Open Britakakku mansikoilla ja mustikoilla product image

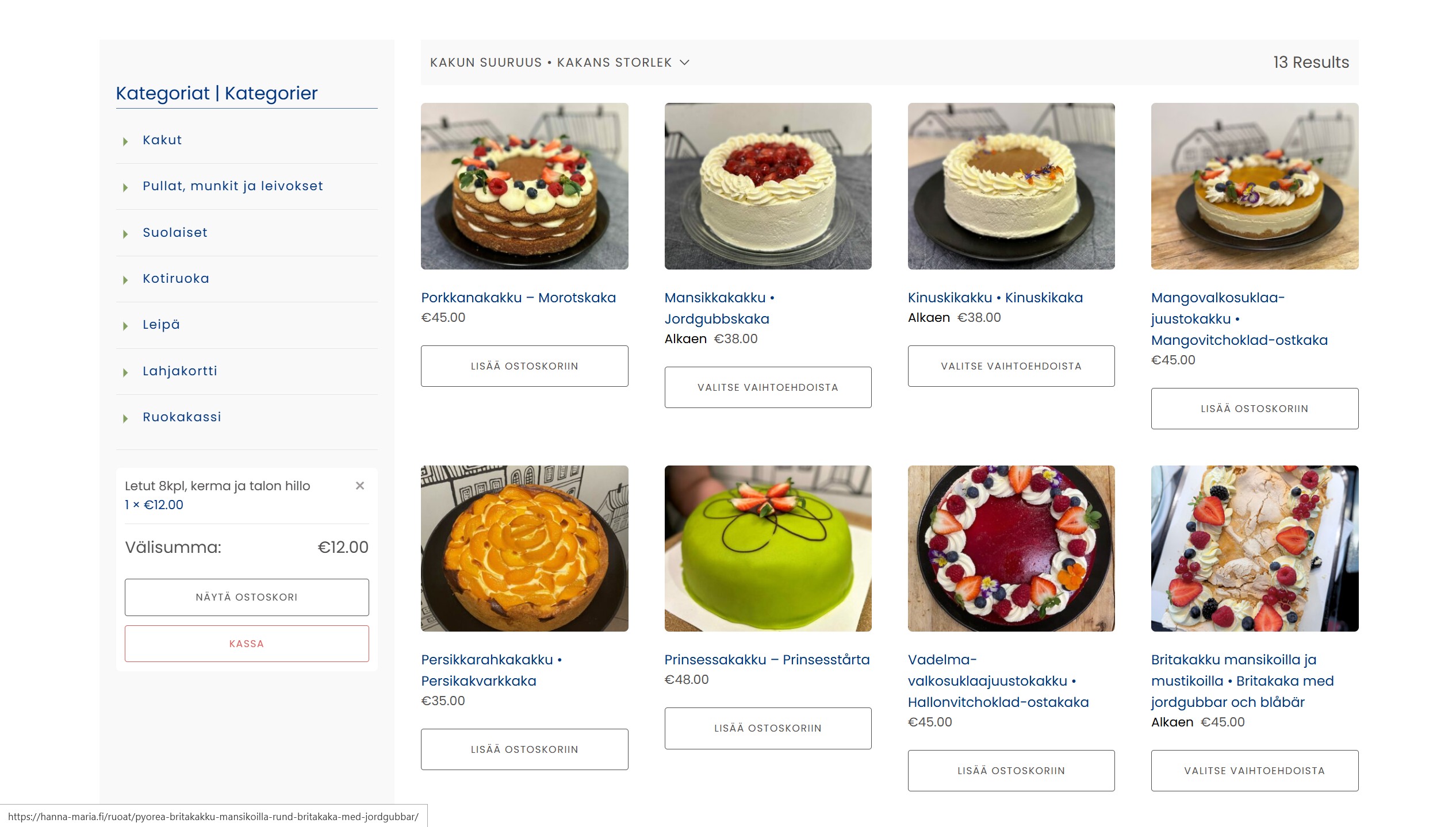click(x=1255, y=548)
